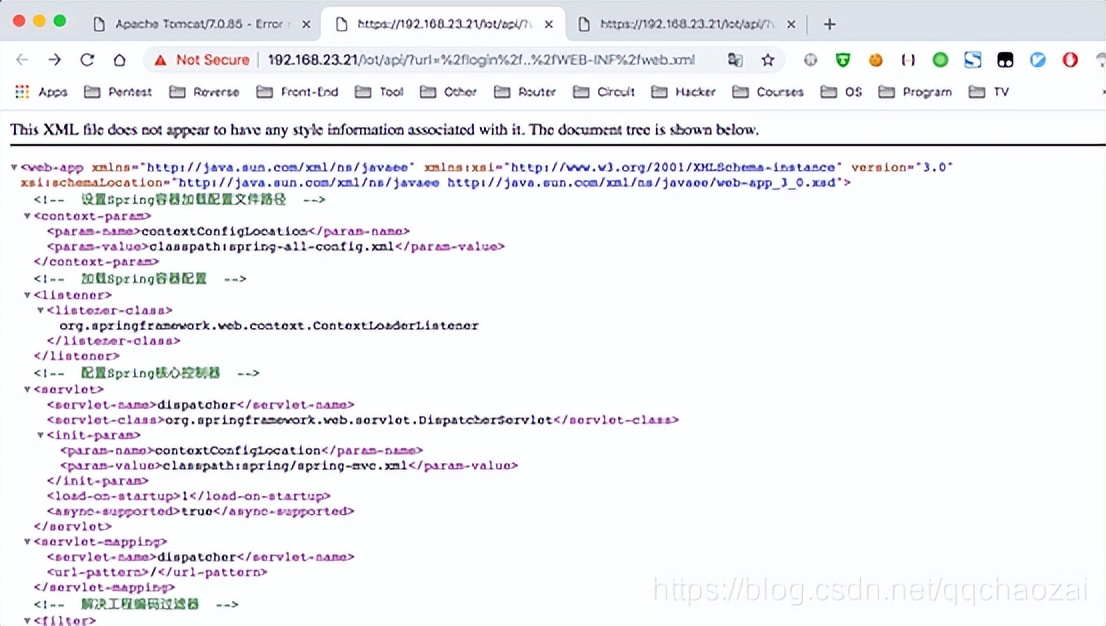Close the third browser tab
The height and width of the screenshot is (626, 1106).
click(x=791, y=24)
